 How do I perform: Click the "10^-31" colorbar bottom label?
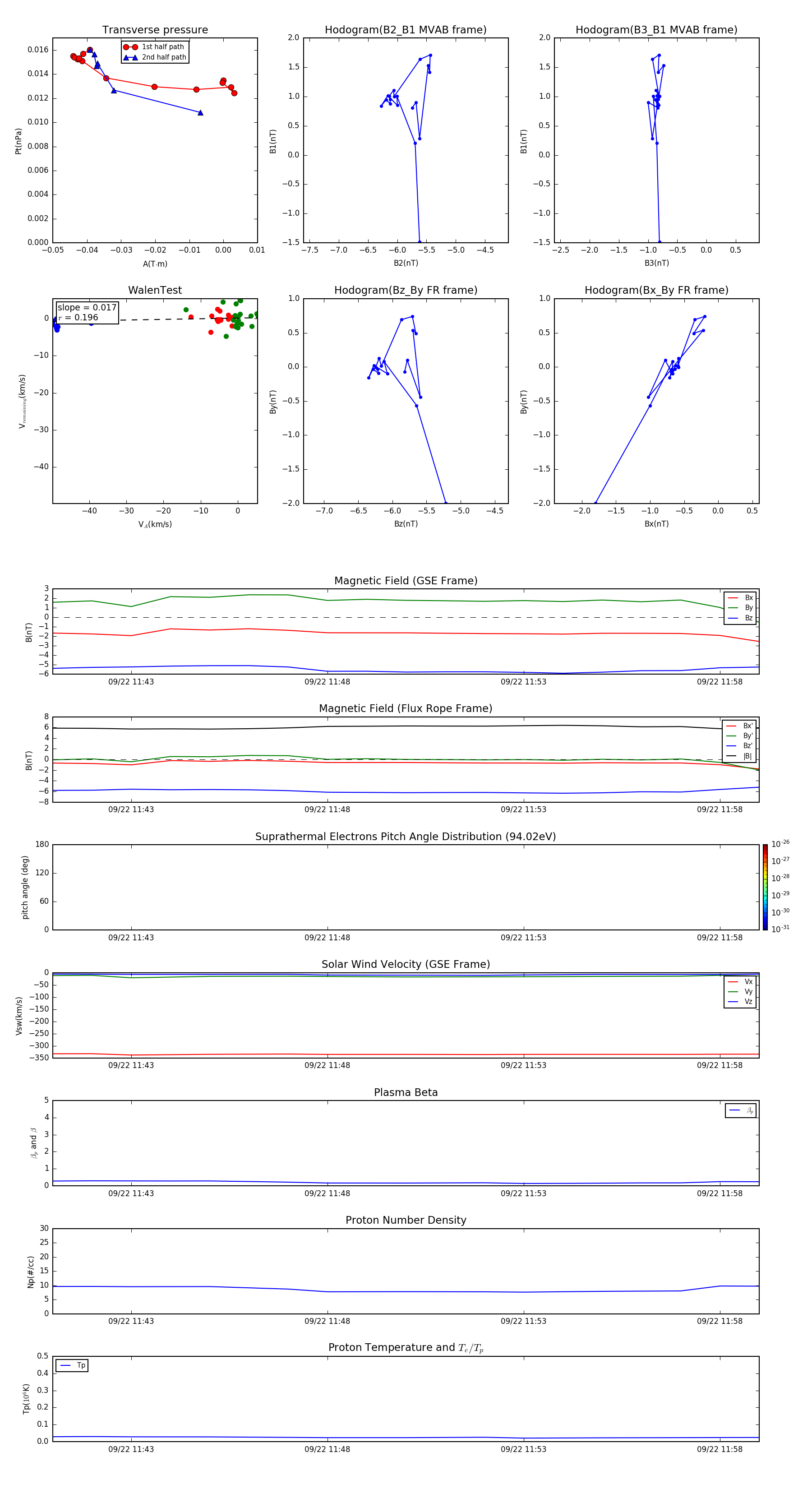pyautogui.click(x=780, y=929)
